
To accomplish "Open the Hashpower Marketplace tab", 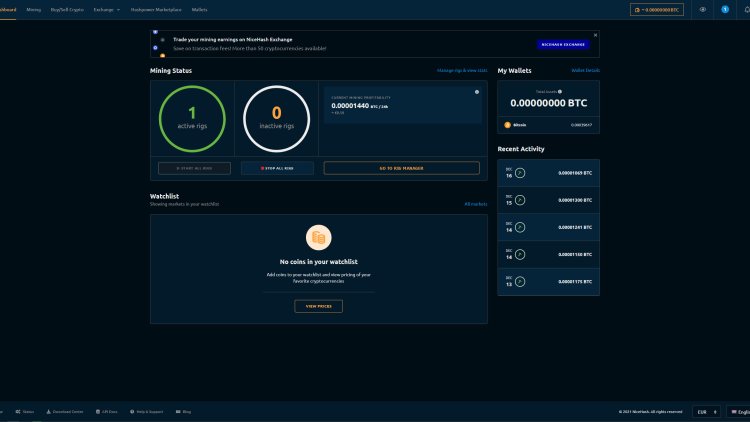I will coord(156,9).
